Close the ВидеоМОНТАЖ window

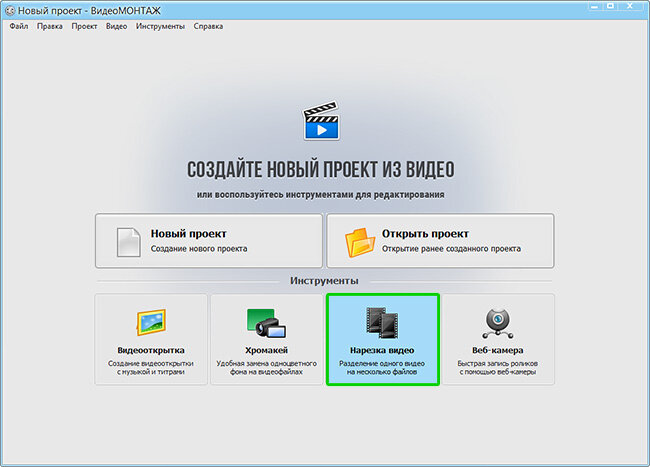tap(630, 6)
